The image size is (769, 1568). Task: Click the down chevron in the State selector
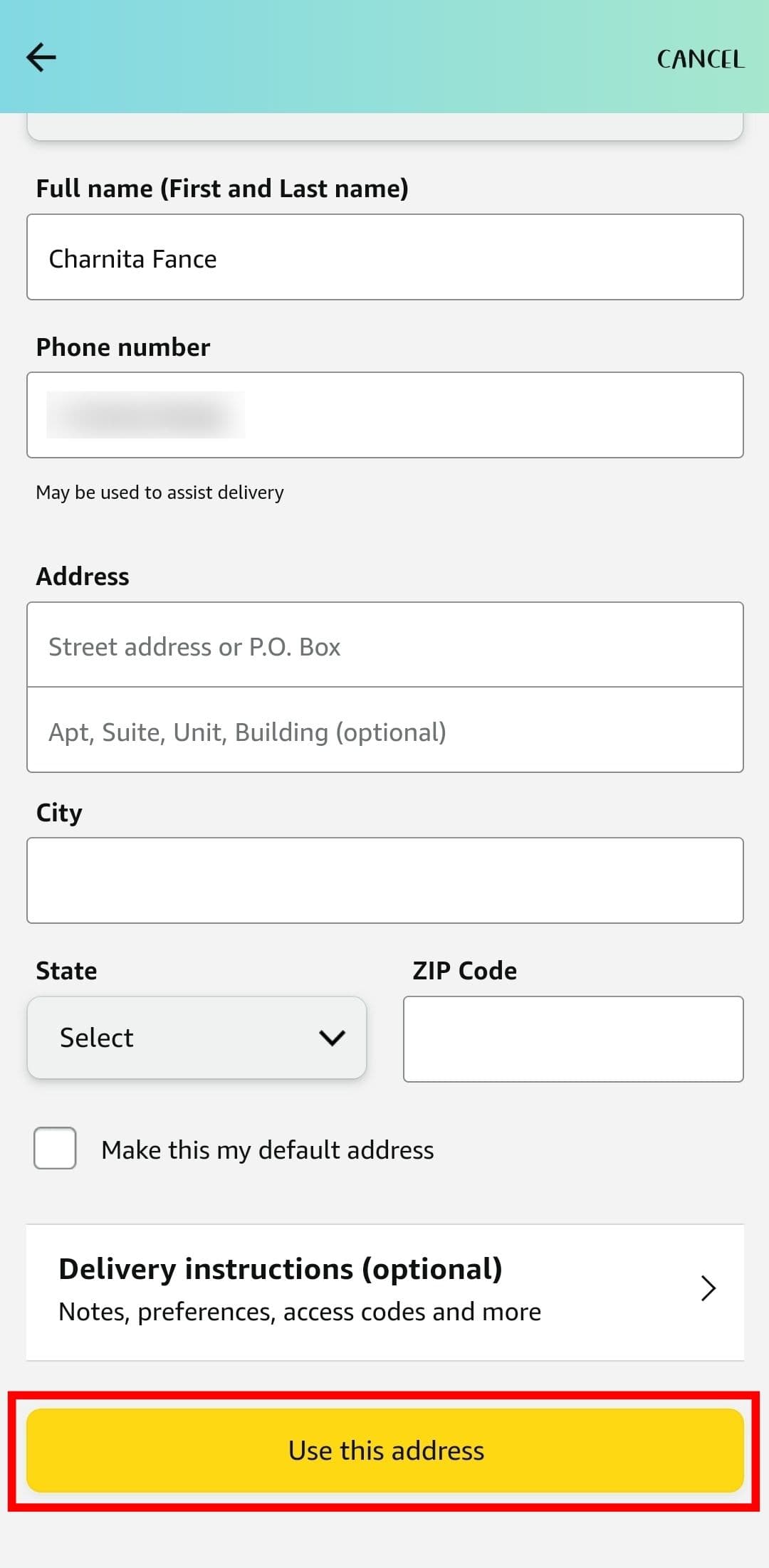point(333,1038)
